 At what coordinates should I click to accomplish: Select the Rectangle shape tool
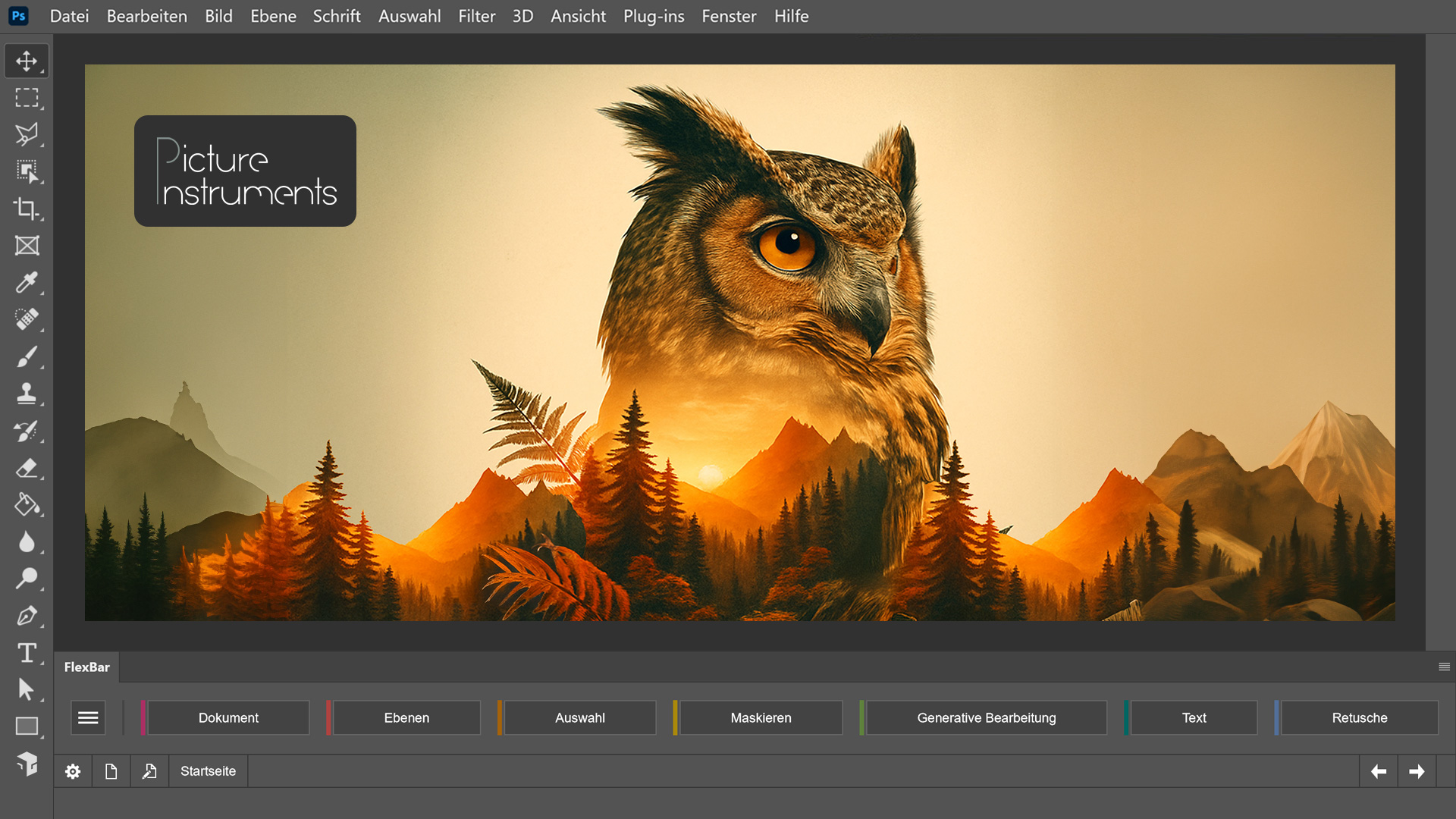click(27, 726)
